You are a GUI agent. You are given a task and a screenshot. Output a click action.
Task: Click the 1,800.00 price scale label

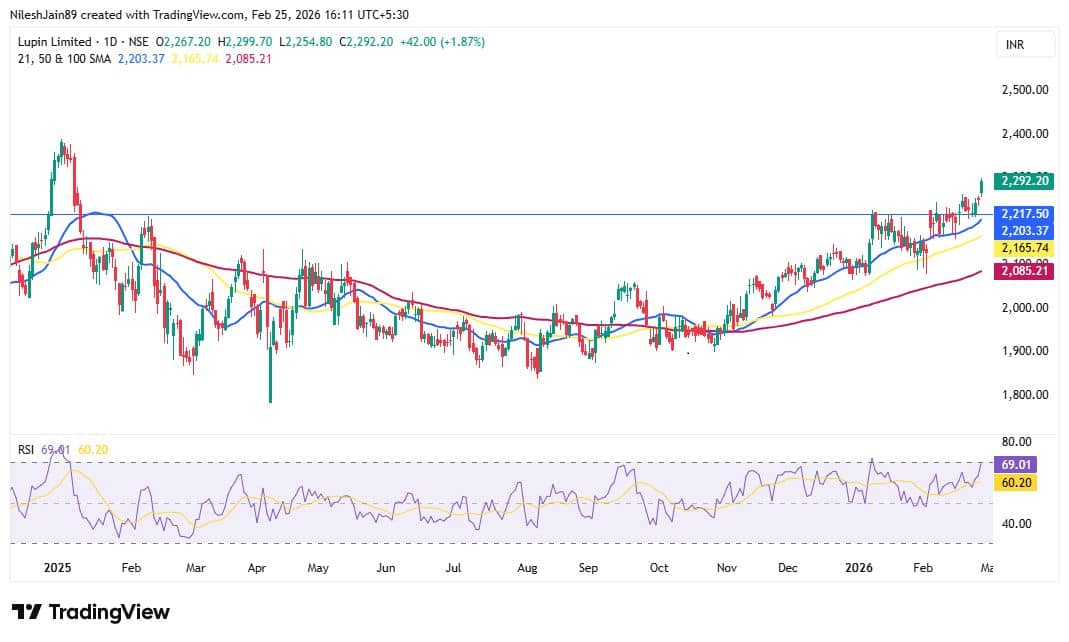coord(1025,394)
